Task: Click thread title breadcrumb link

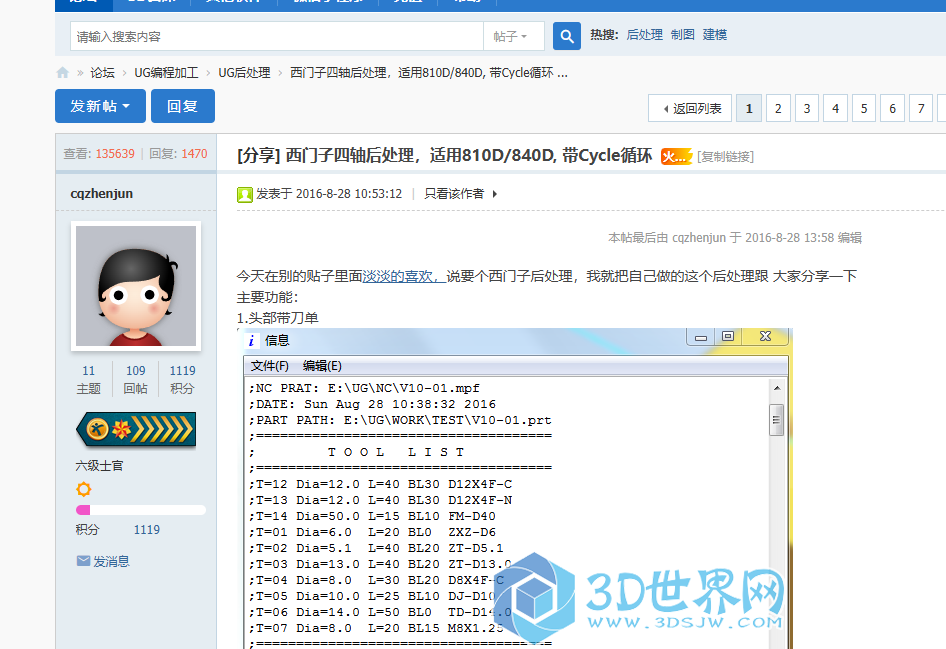Action: (429, 73)
